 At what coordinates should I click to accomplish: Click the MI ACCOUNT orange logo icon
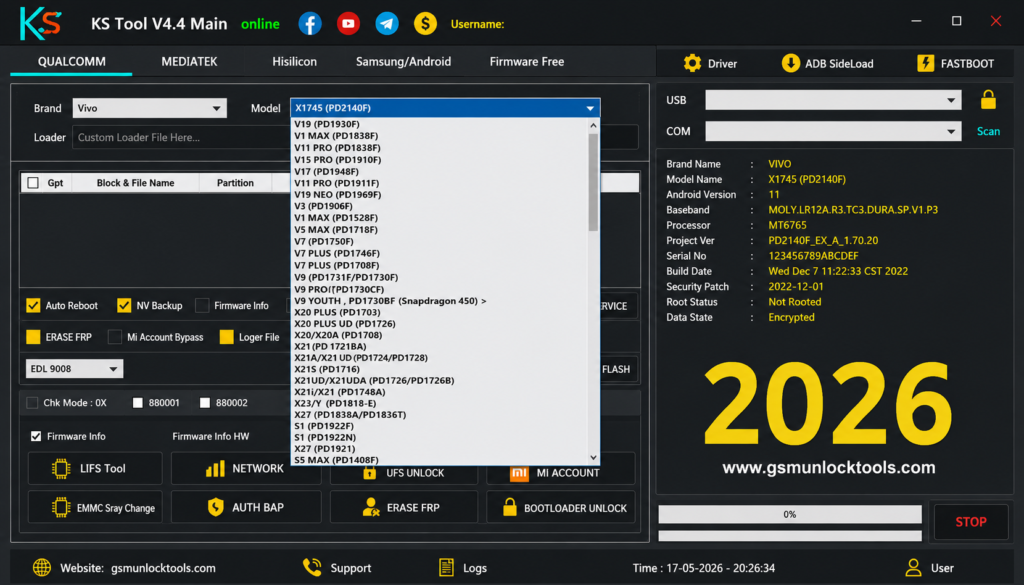tap(519, 473)
